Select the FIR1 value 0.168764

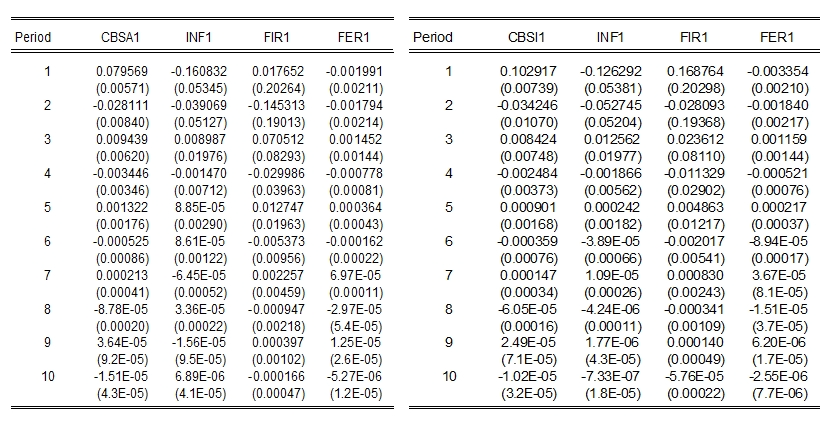point(693,71)
